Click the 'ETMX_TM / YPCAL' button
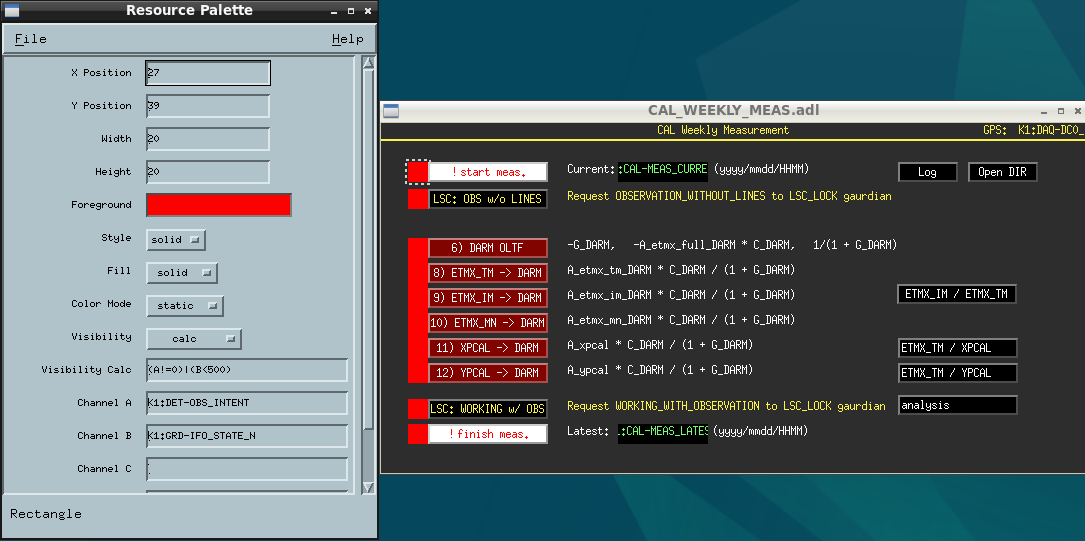 pos(958,373)
